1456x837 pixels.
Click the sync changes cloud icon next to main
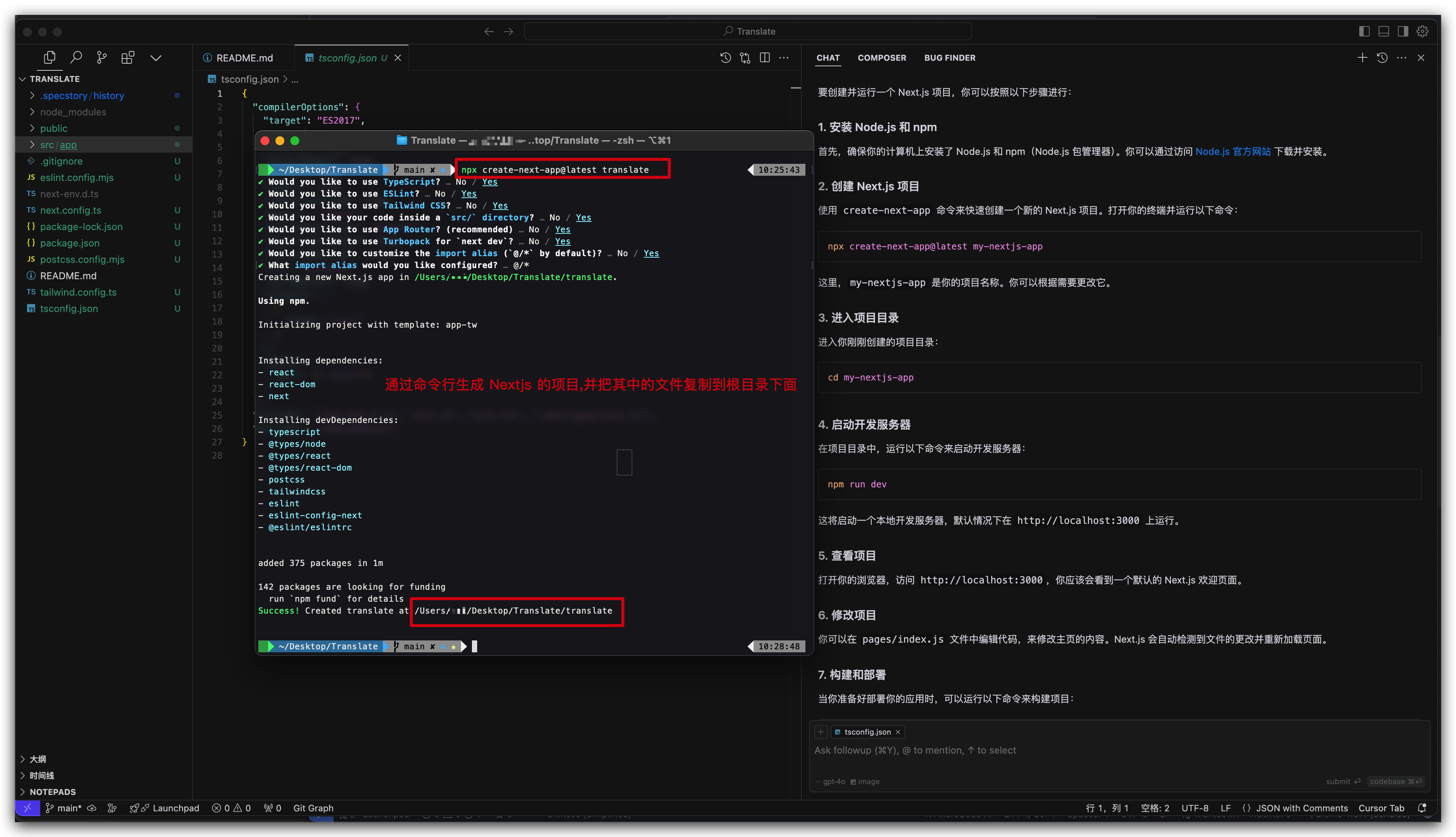click(x=92, y=808)
